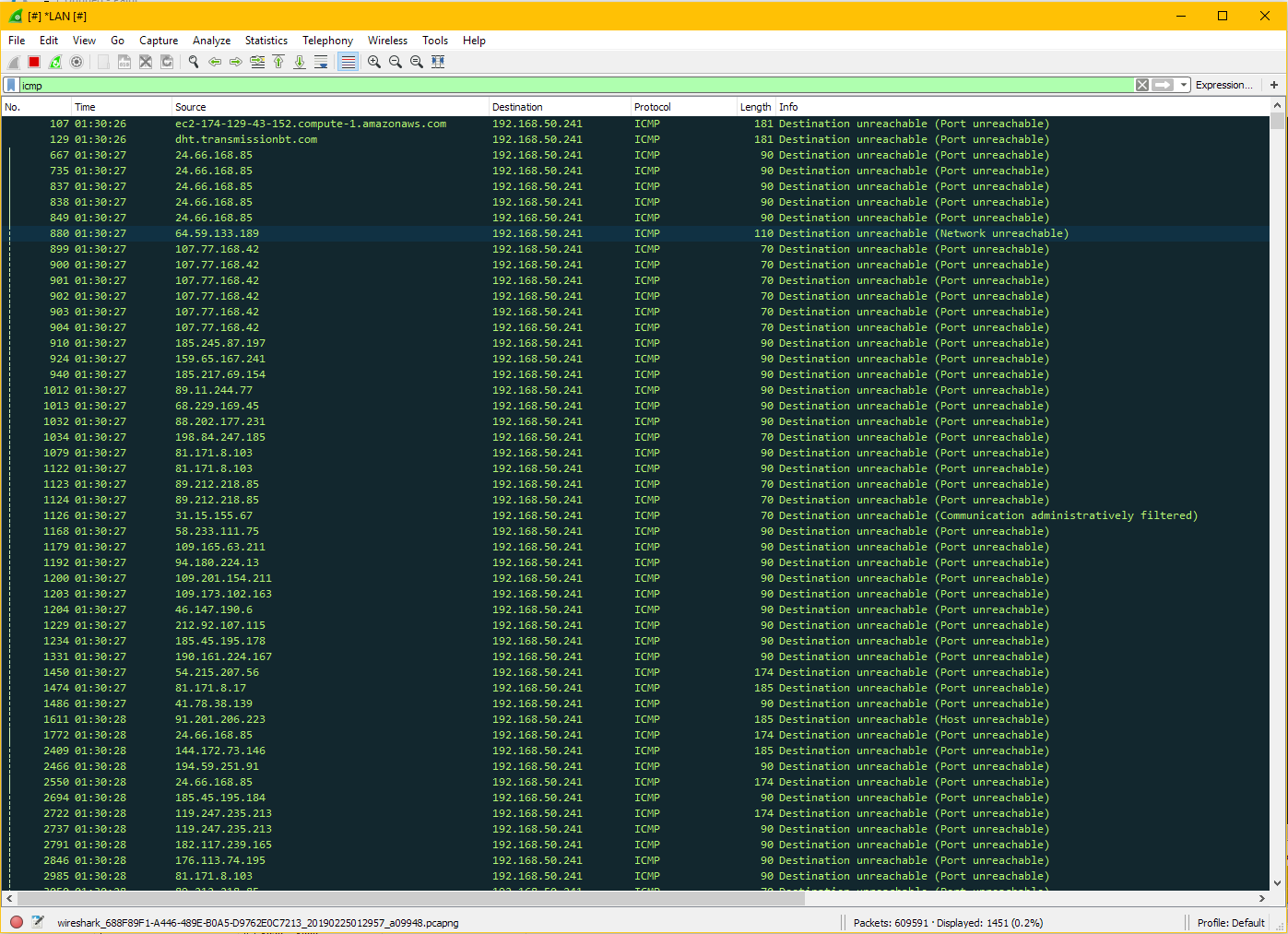Restart the current capture

tap(55, 62)
